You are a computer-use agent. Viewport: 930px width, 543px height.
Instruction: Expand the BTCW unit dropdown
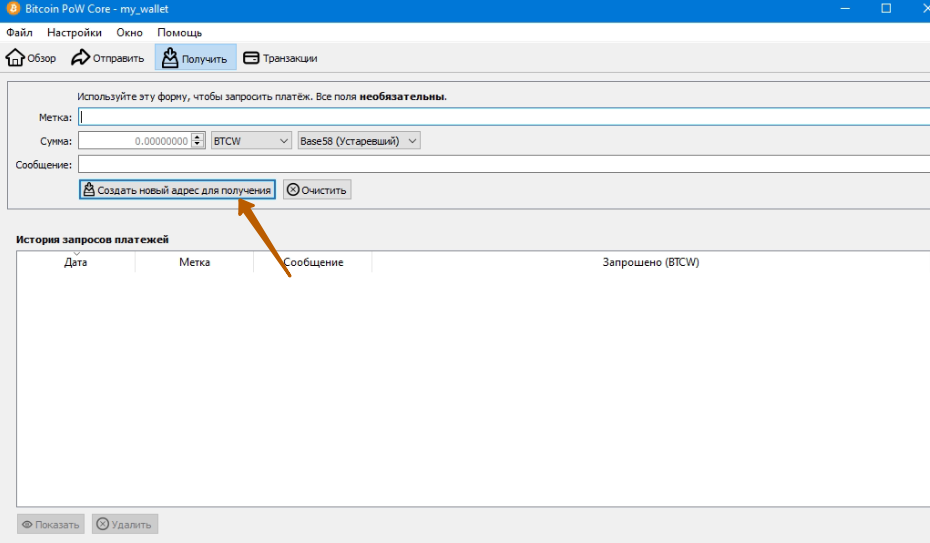[251, 141]
